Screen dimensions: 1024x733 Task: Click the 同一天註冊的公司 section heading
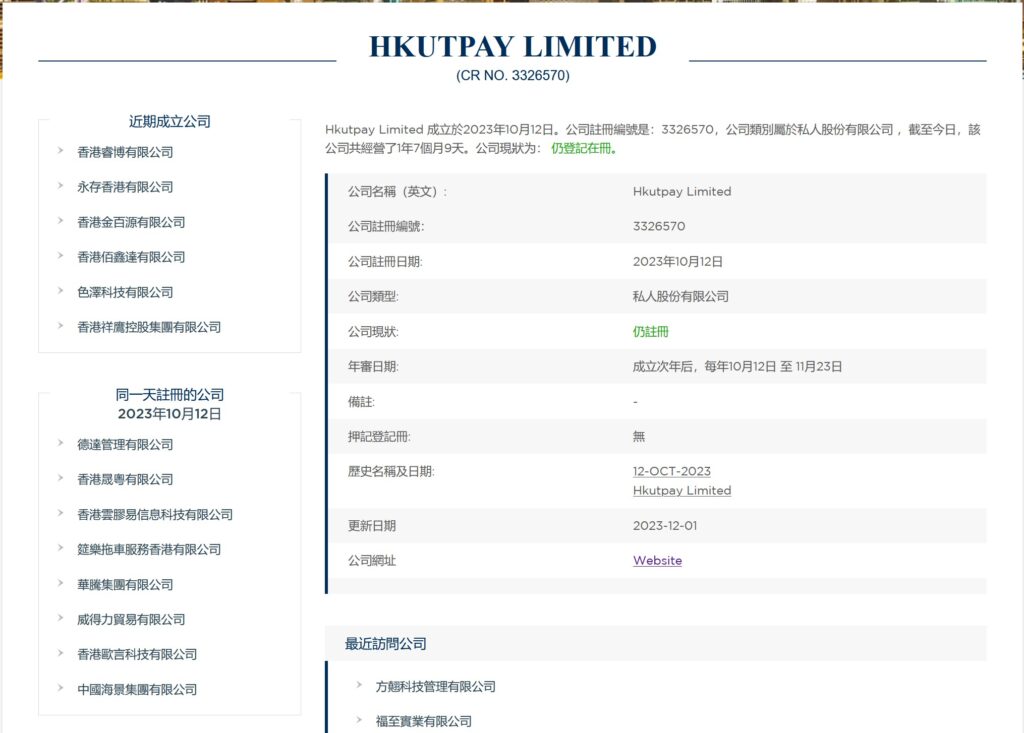click(170, 394)
